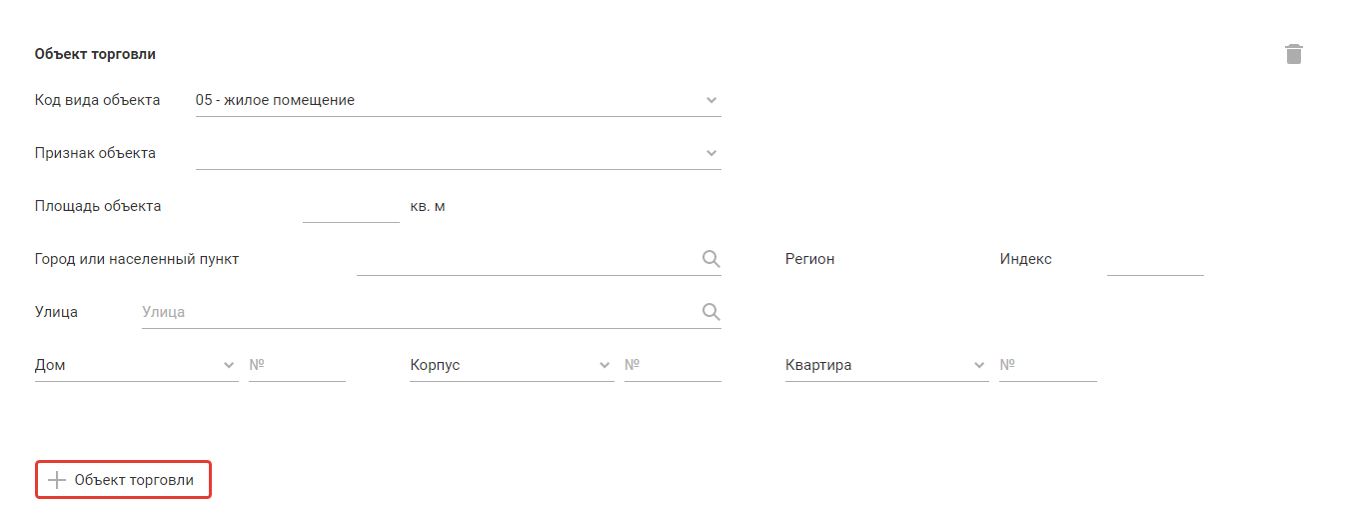1349x516 pixels.
Task: Click the search magnifier in Улица field
Action: click(x=711, y=312)
